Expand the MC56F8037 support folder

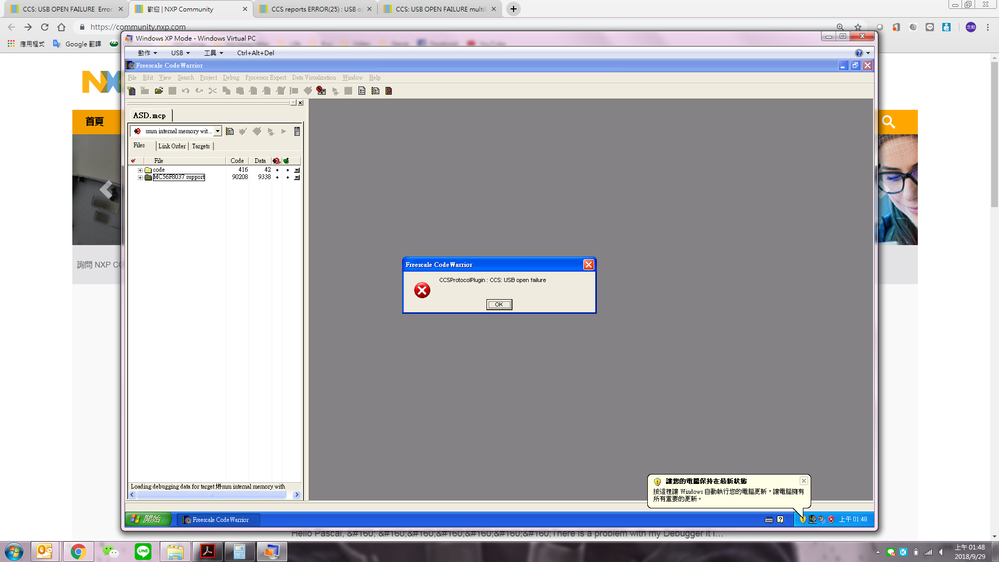[x=140, y=177]
